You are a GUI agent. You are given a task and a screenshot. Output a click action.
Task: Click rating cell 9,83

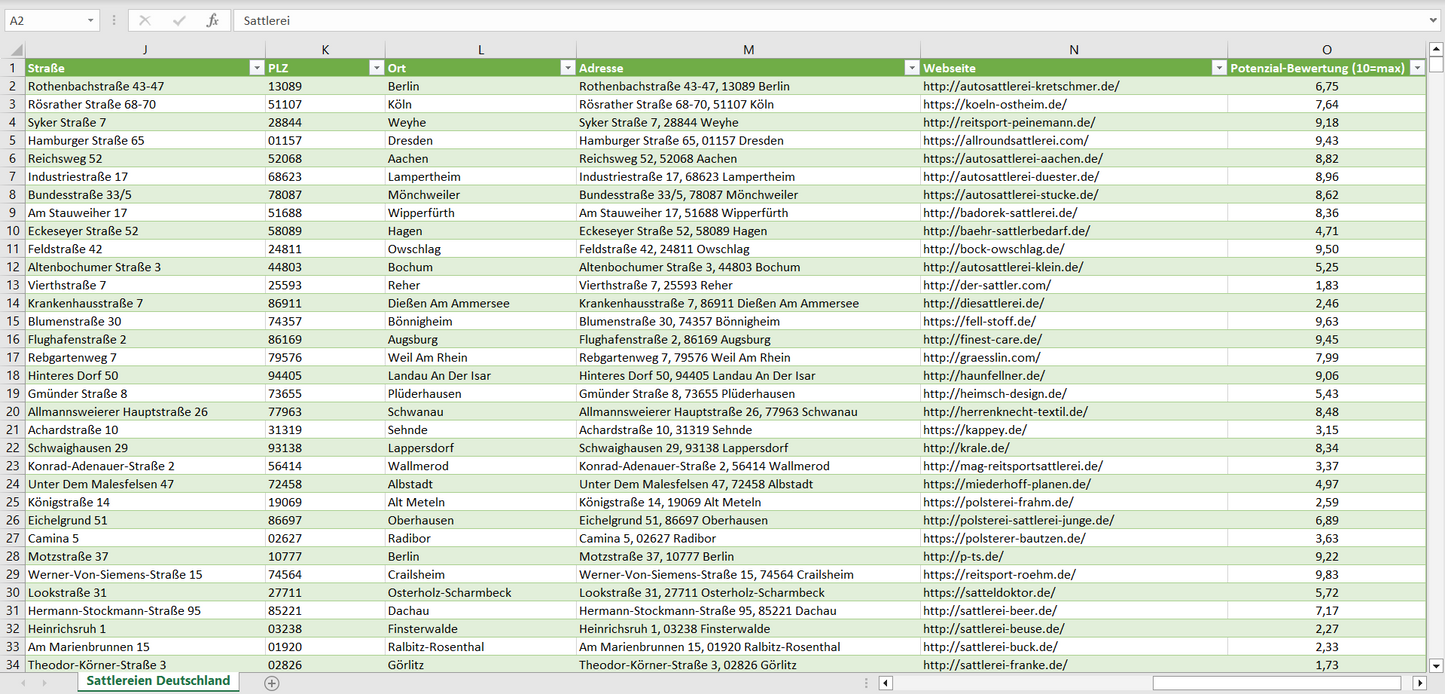click(x=1327, y=574)
